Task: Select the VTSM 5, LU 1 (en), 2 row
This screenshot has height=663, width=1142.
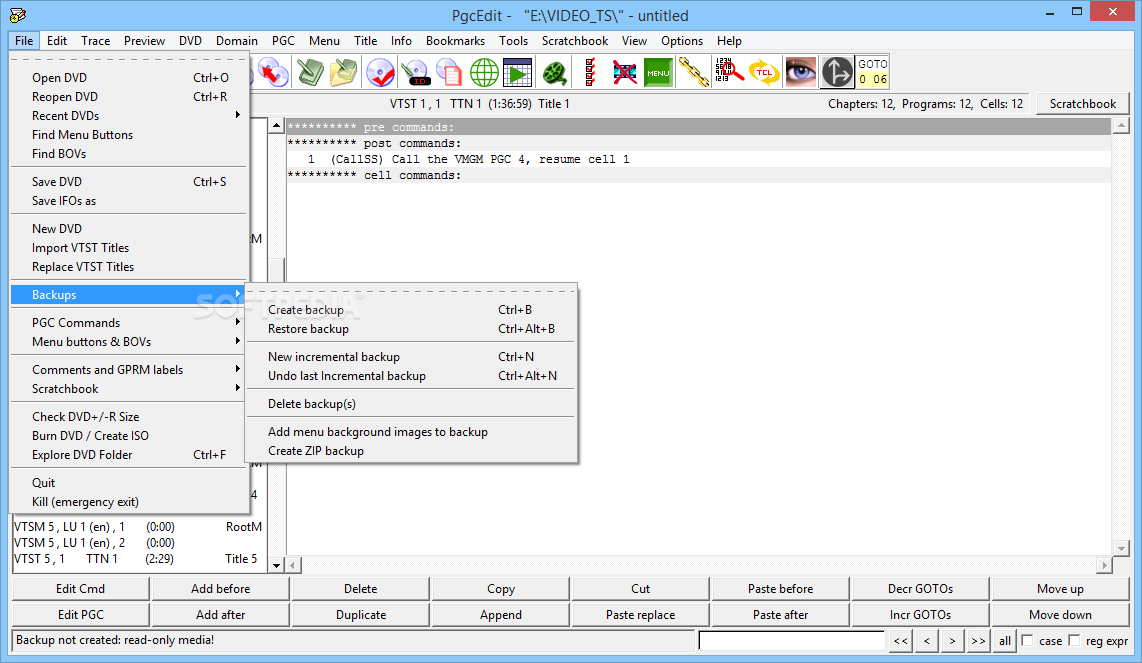Action: pyautogui.click(x=139, y=543)
